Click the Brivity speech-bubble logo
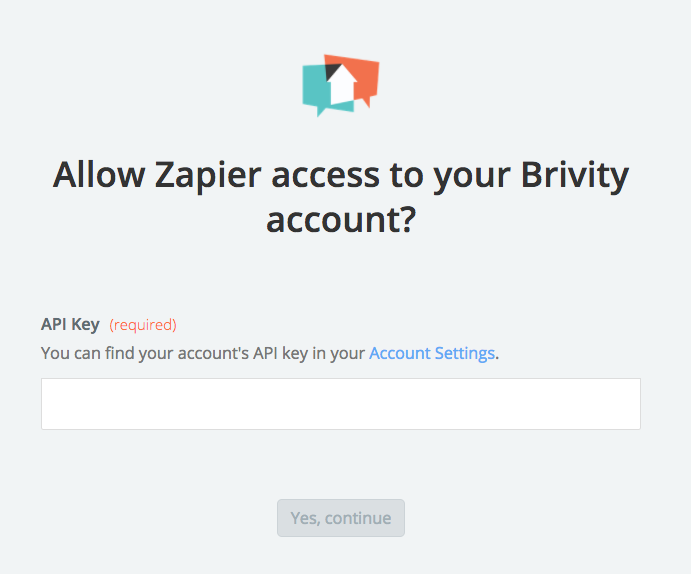 pos(341,85)
